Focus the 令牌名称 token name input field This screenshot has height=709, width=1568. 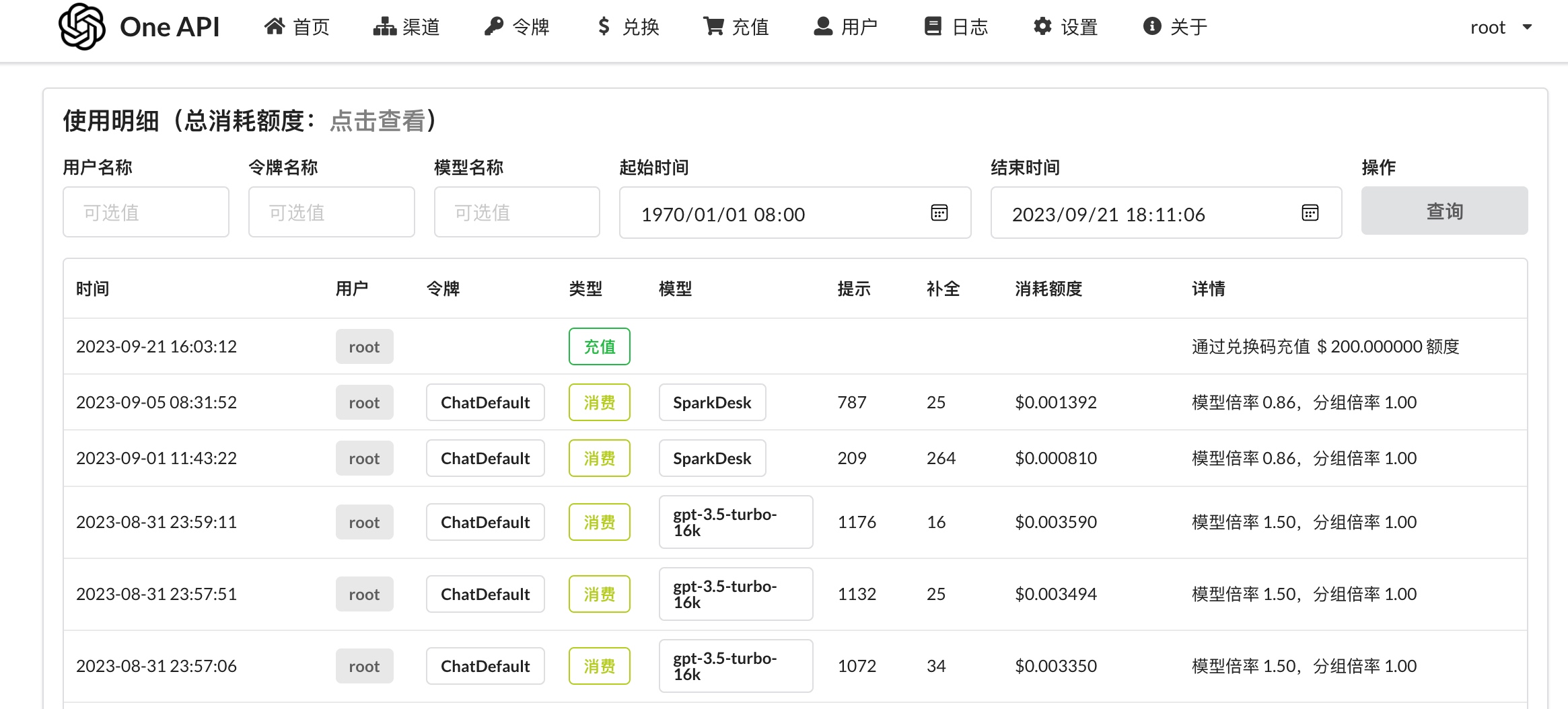click(x=332, y=213)
